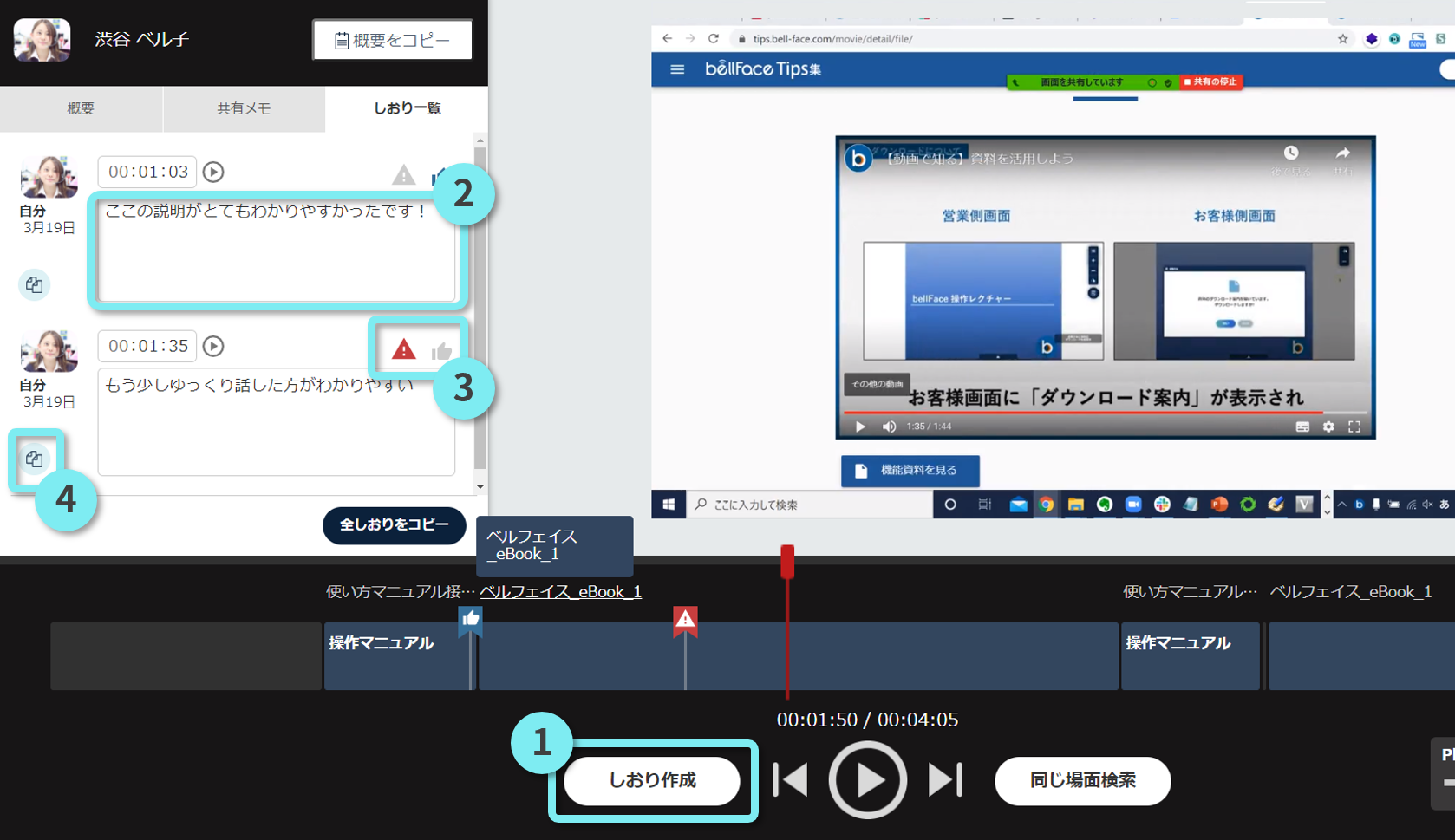Click the 概要をコピー button
The image size is (1455, 840).
[392, 40]
